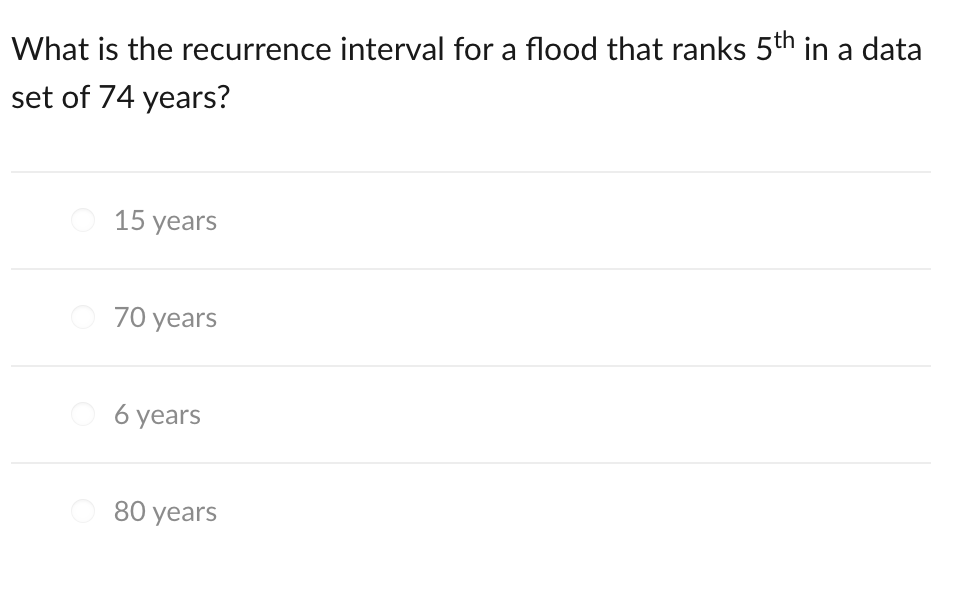
Task: Click the 70 years answer label
Action: pos(165,317)
